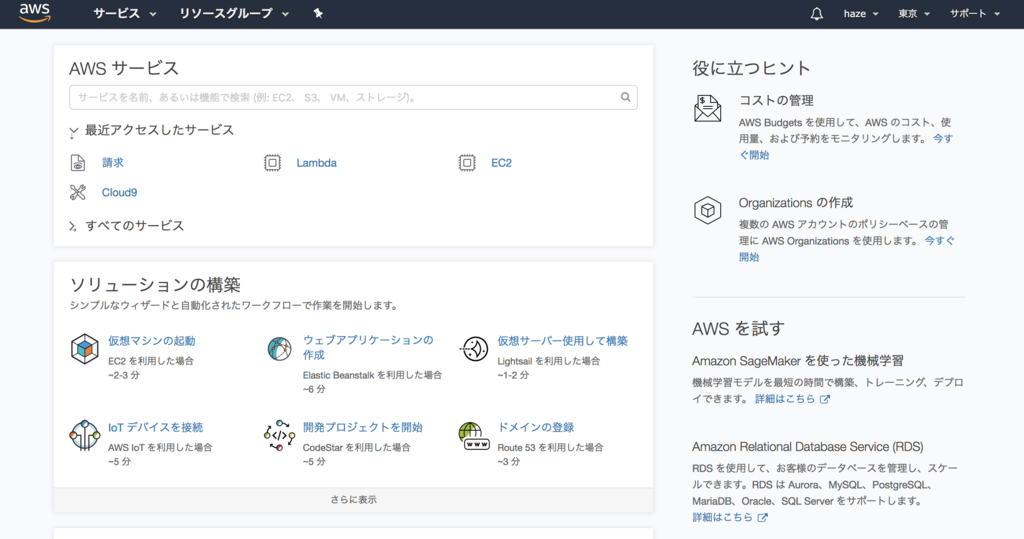Click the Elastic Beanstalk web app globe icon

pyautogui.click(x=280, y=349)
